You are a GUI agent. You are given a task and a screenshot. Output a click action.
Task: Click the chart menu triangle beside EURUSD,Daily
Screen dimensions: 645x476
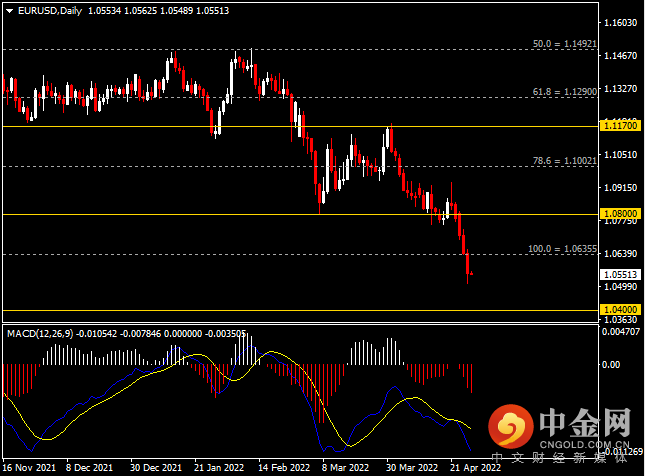[x=9, y=11]
